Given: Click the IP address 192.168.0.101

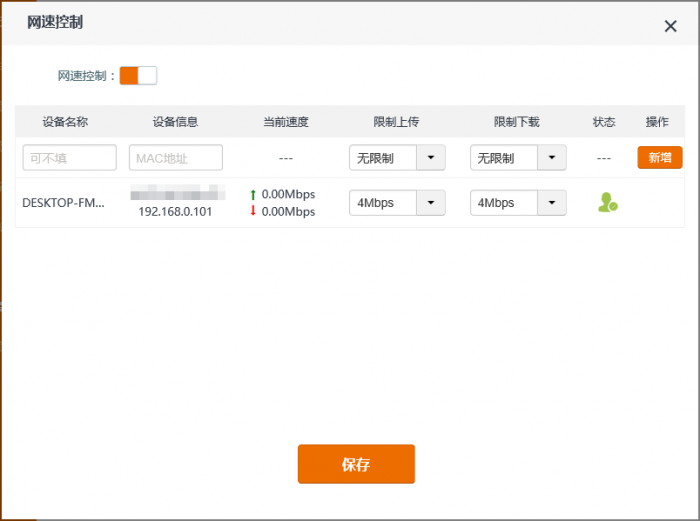Looking at the screenshot, I should [x=175, y=212].
